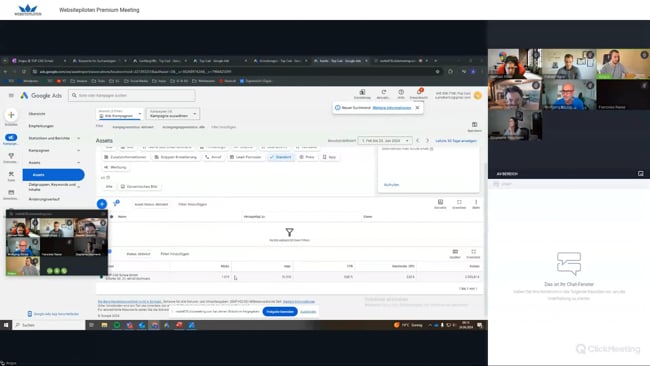The height and width of the screenshot is (366, 650).
Task: Click Windows Start button in shared screen
Action: pyautogui.click(x=6, y=325)
